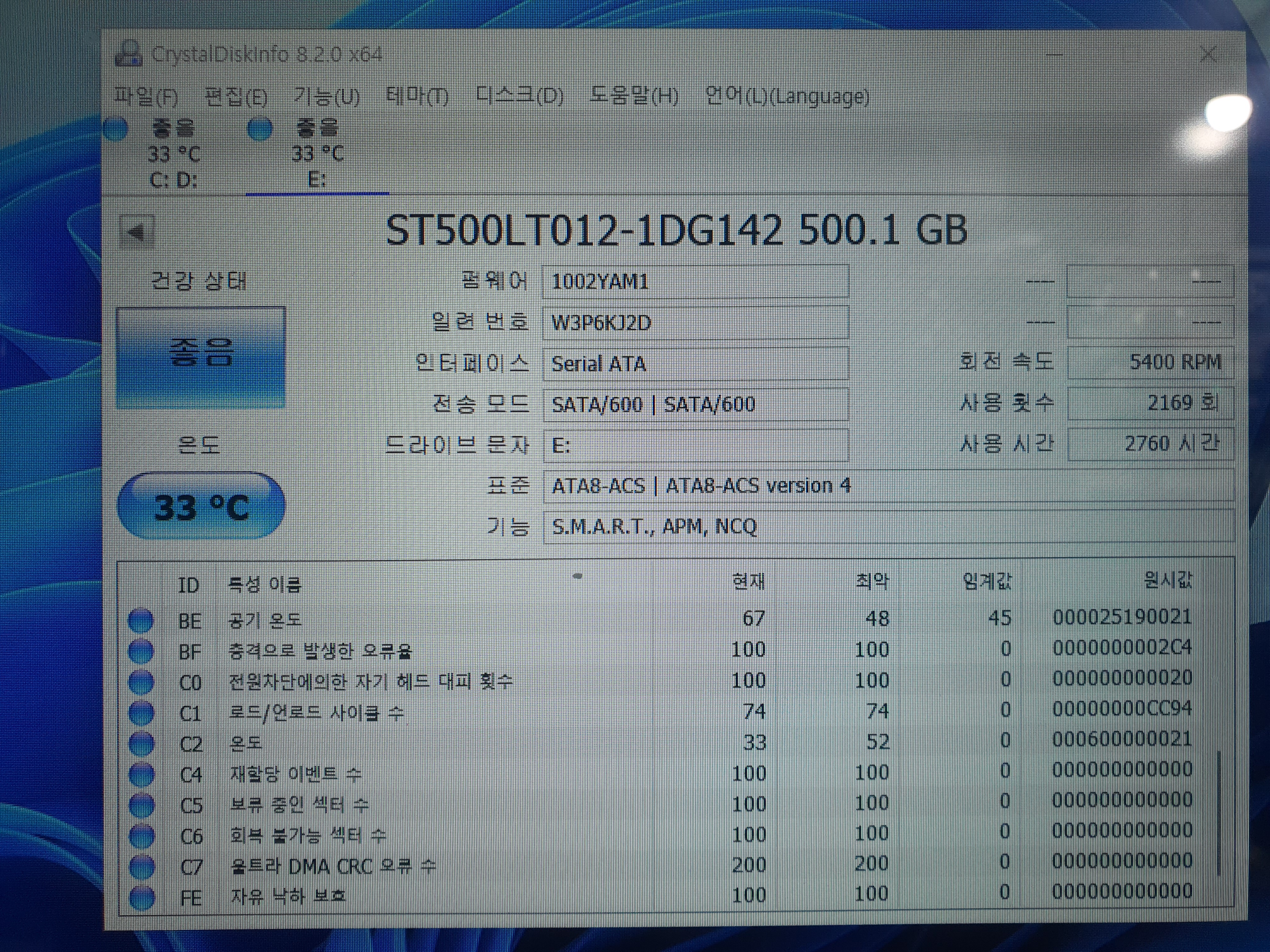Viewport: 1270px width, 952px height.
Task: Click the S.M.A.R.T., APM, NCQ features field
Action: pos(888,526)
